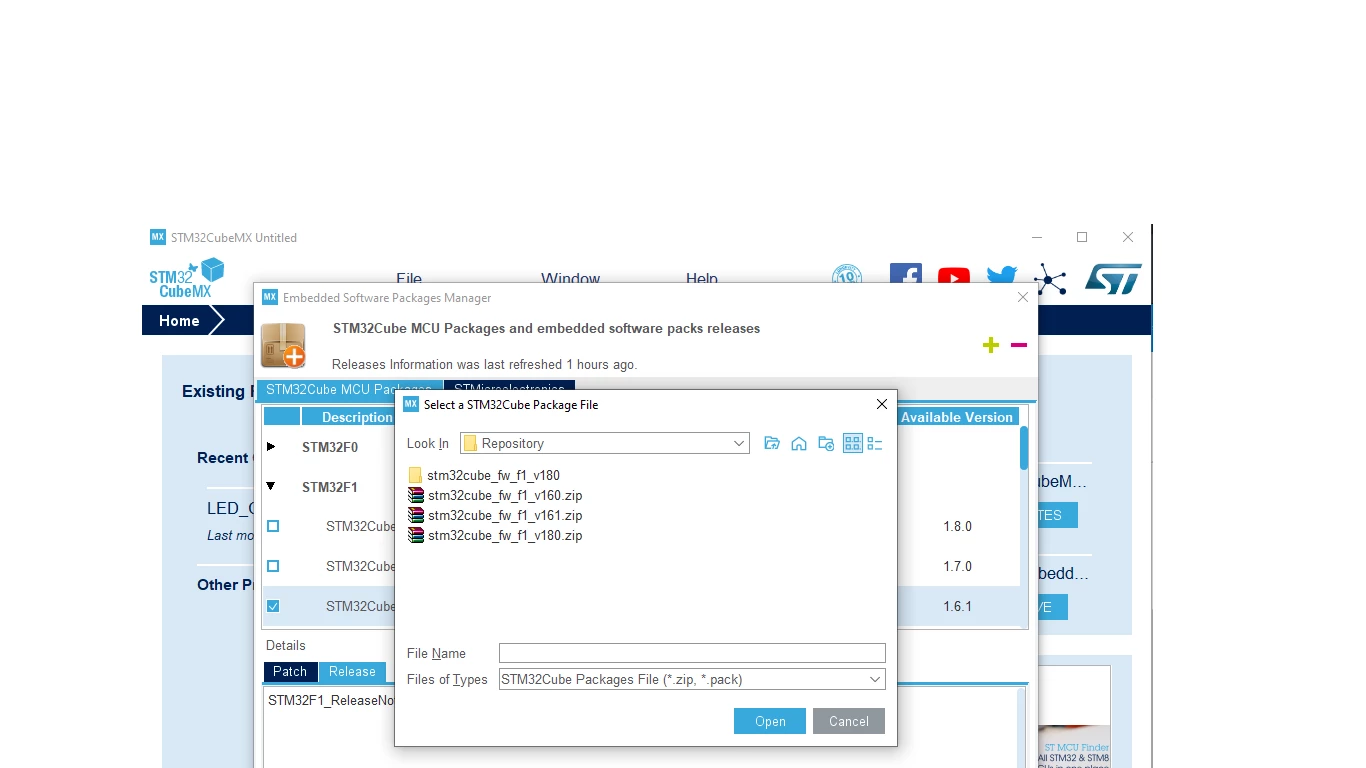Switch to STM32Cube MCU Packages tab

pyautogui.click(x=349, y=389)
